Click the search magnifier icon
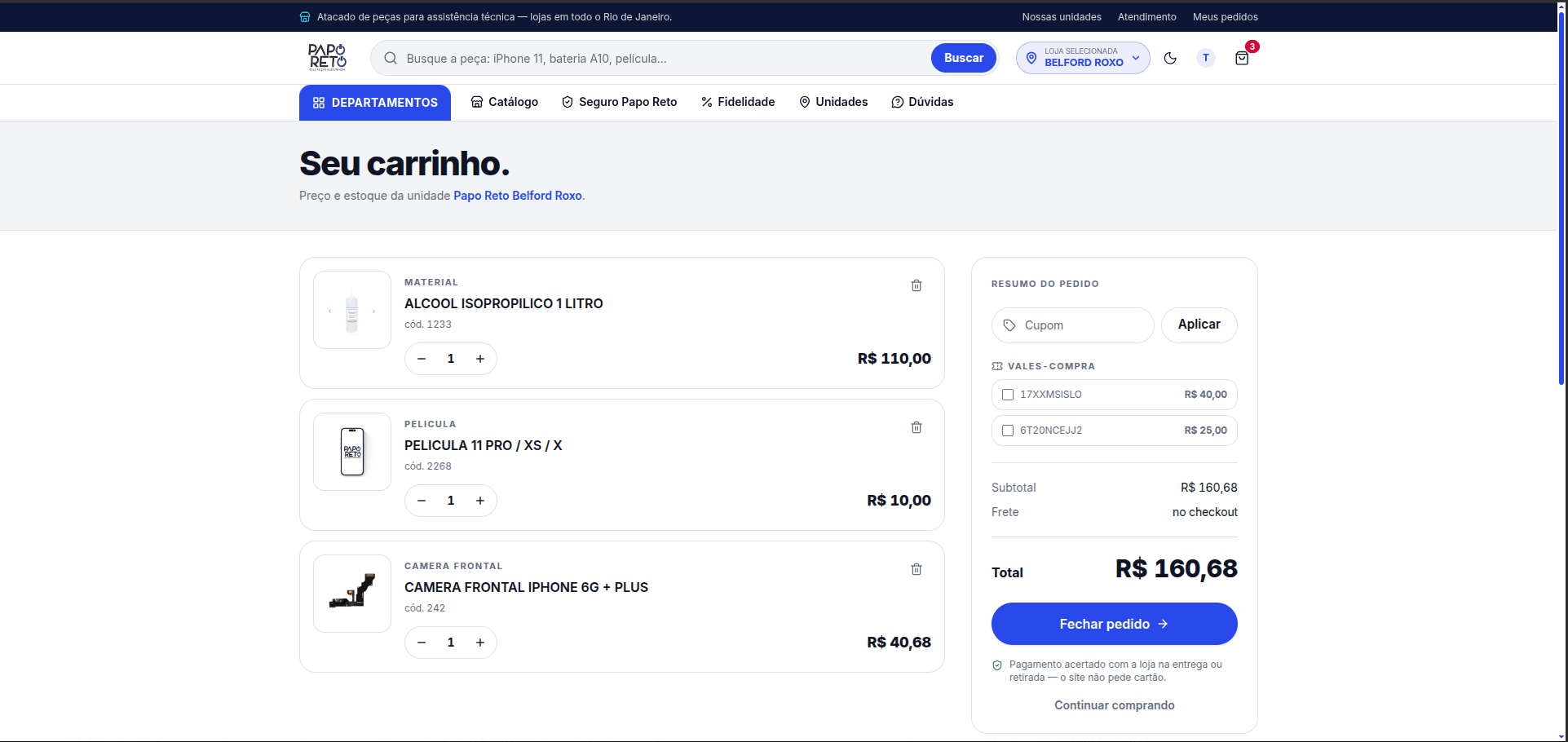This screenshot has width=1568, height=742. [391, 58]
